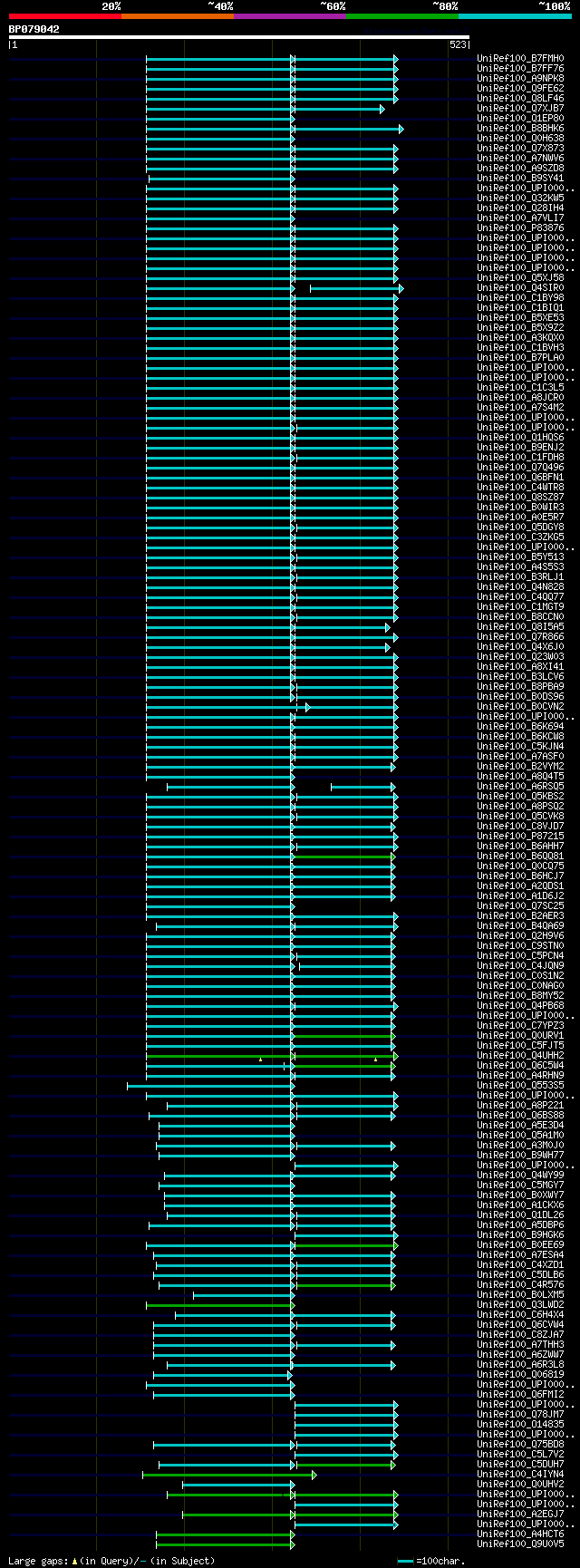Select label UniRef100_C1C3L5
The height and width of the screenshot is (1568, 580).
click(520, 388)
